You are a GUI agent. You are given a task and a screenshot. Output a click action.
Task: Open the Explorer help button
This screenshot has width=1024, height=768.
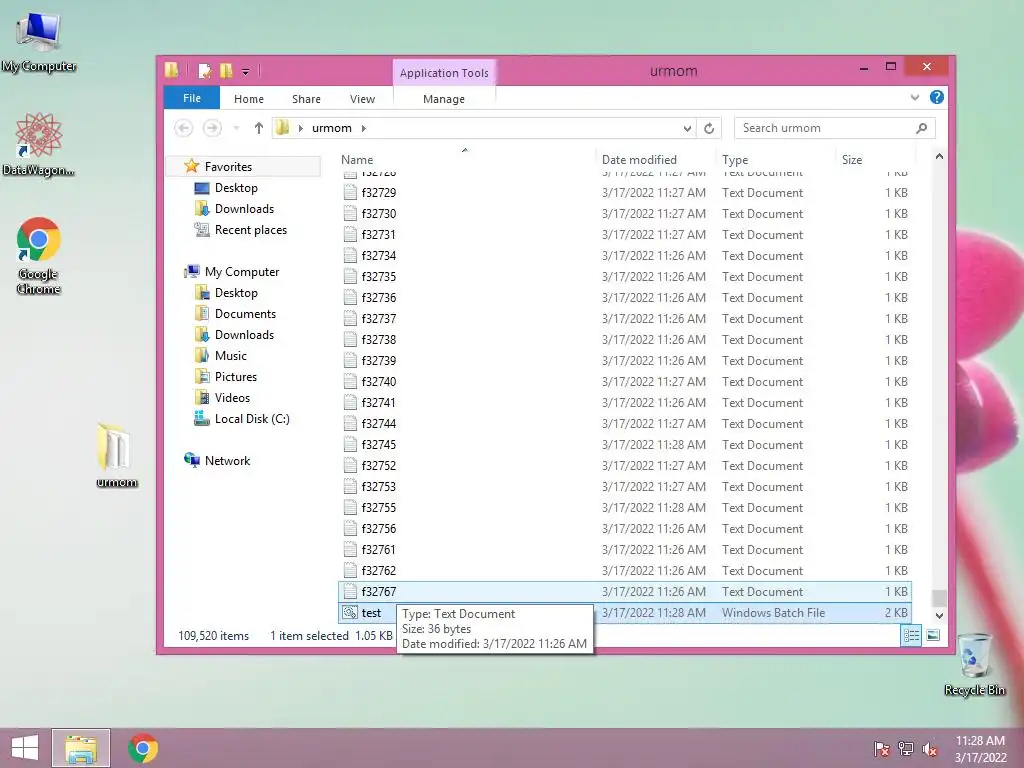click(x=936, y=97)
